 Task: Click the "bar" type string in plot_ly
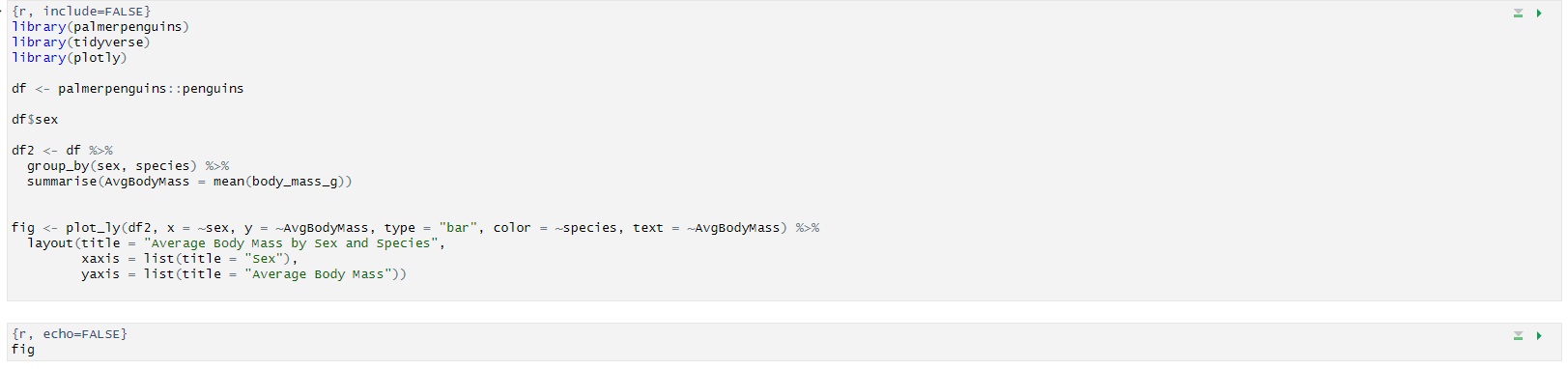[x=458, y=228]
